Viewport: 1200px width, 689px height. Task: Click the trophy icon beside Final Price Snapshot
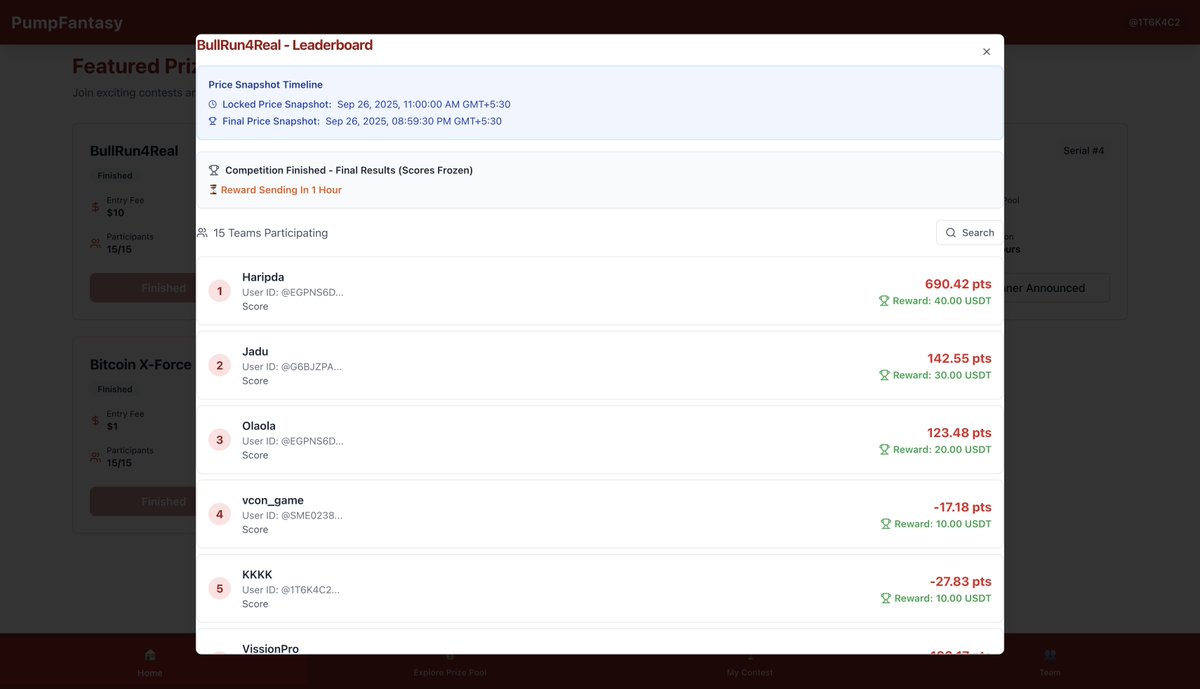[x=212, y=121]
